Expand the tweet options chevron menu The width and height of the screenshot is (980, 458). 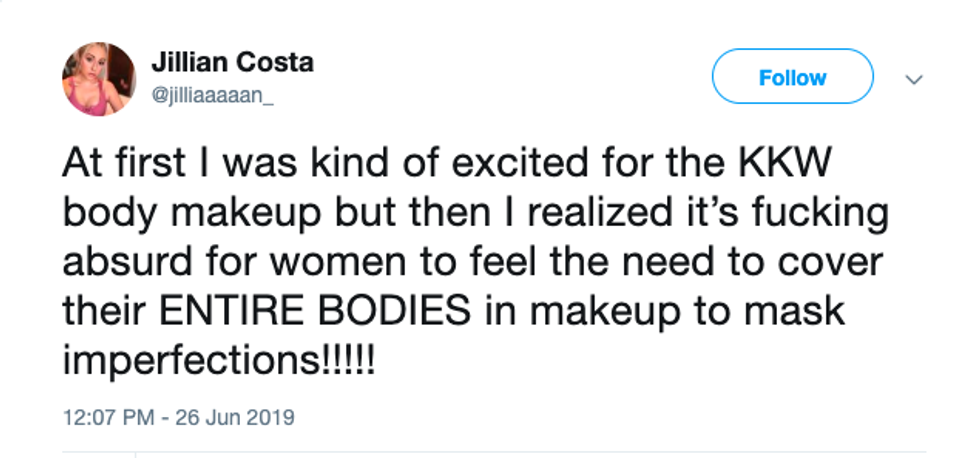[912, 79]
